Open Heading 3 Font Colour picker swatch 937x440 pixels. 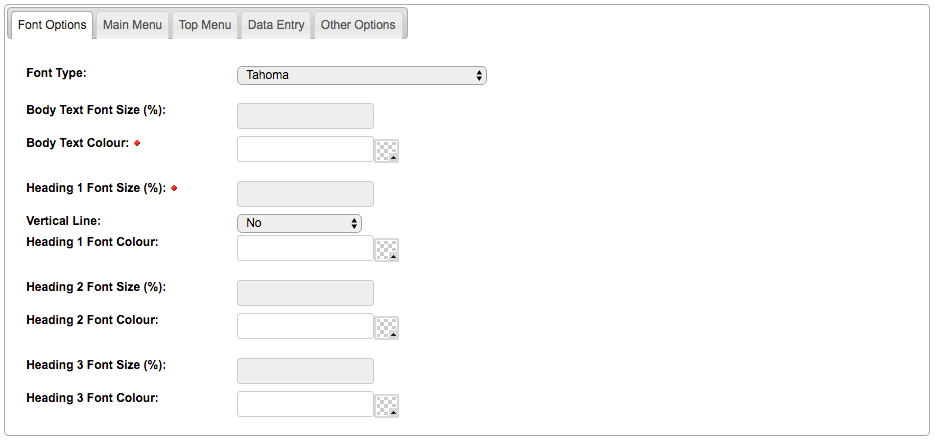pos(387,405)
